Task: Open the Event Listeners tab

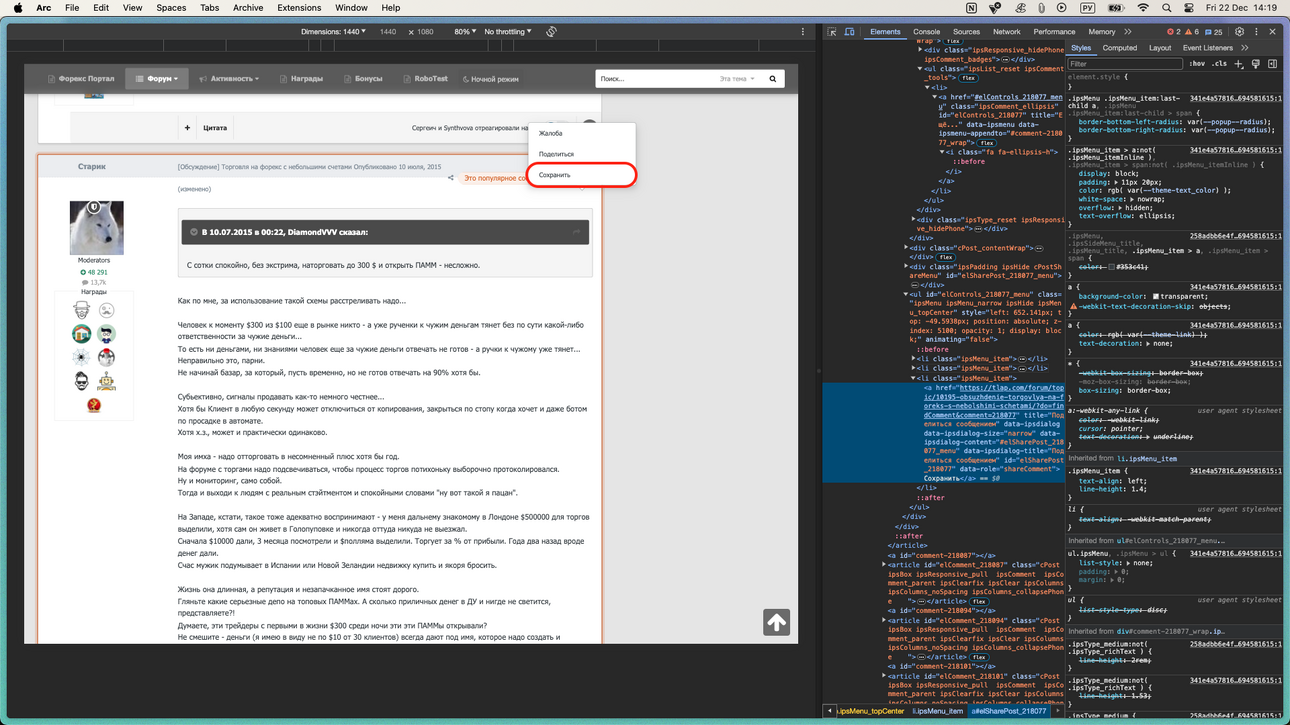Action: pyautogui.click(x=1208, y=48)
